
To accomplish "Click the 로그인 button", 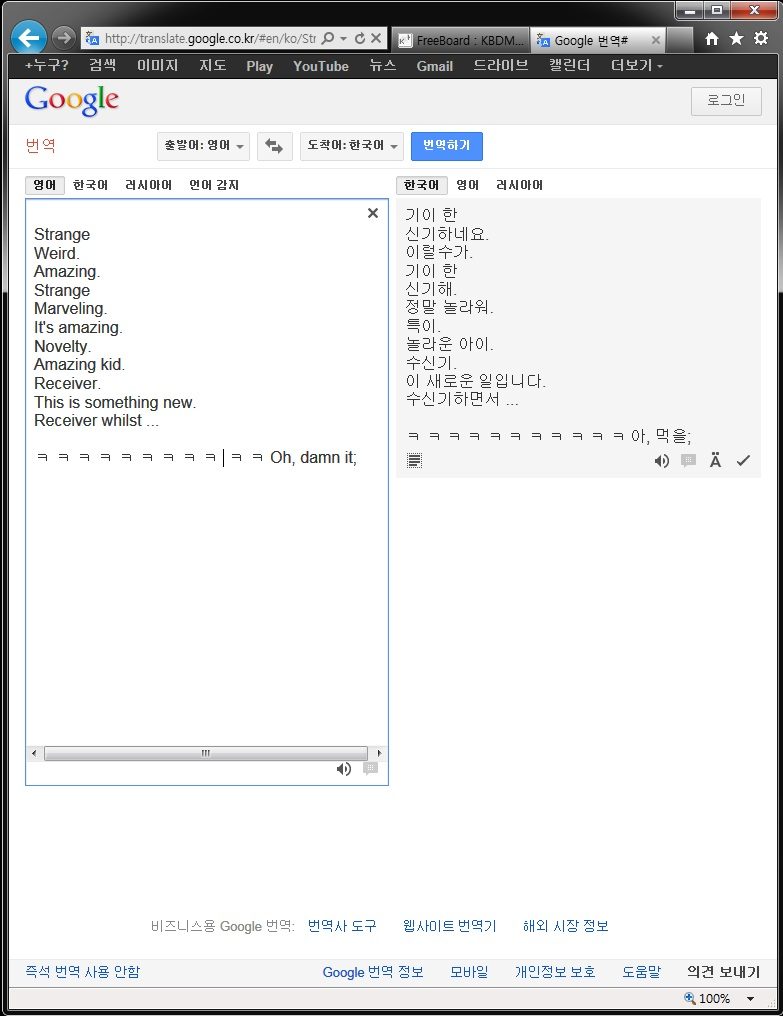I will pyautogui.click(x=726, y=101).
